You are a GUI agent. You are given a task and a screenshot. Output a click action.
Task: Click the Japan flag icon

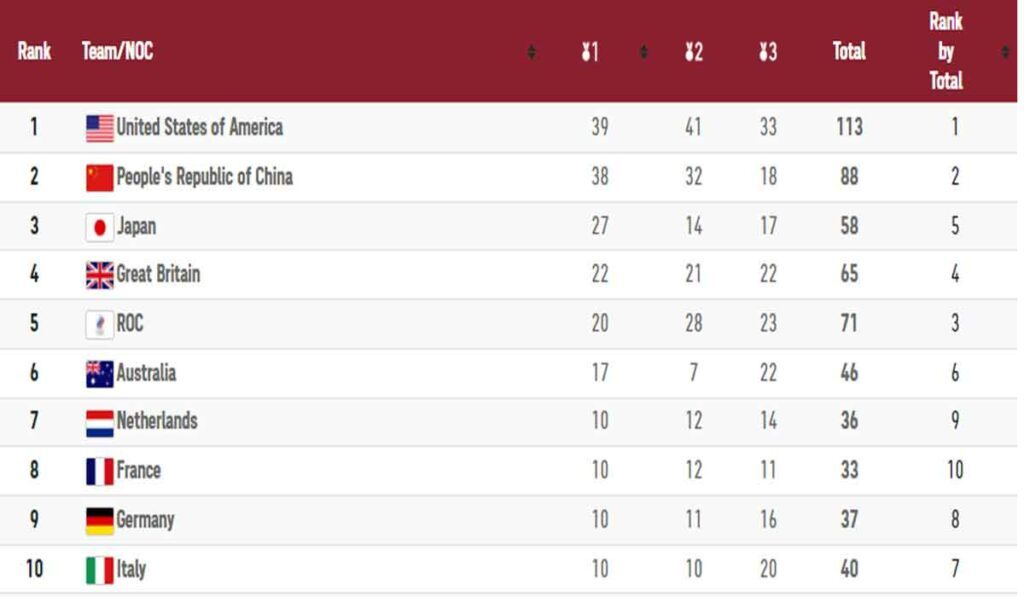(x=99, y=227)
